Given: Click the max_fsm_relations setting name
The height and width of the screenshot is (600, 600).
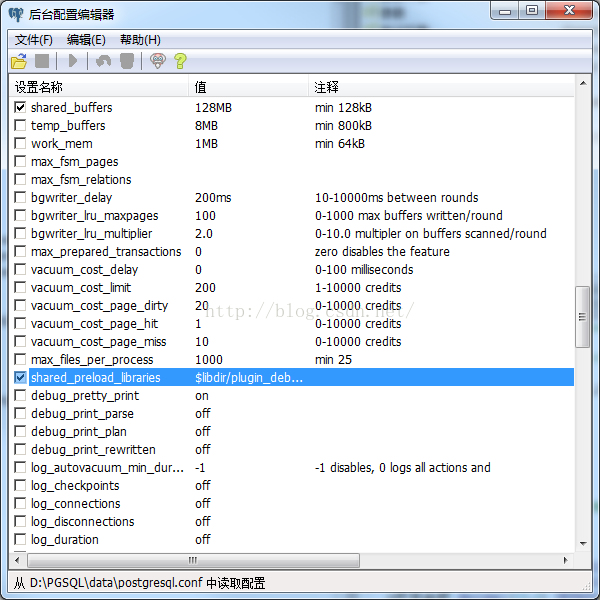Looking at the screenshot, I should [81, 179].
